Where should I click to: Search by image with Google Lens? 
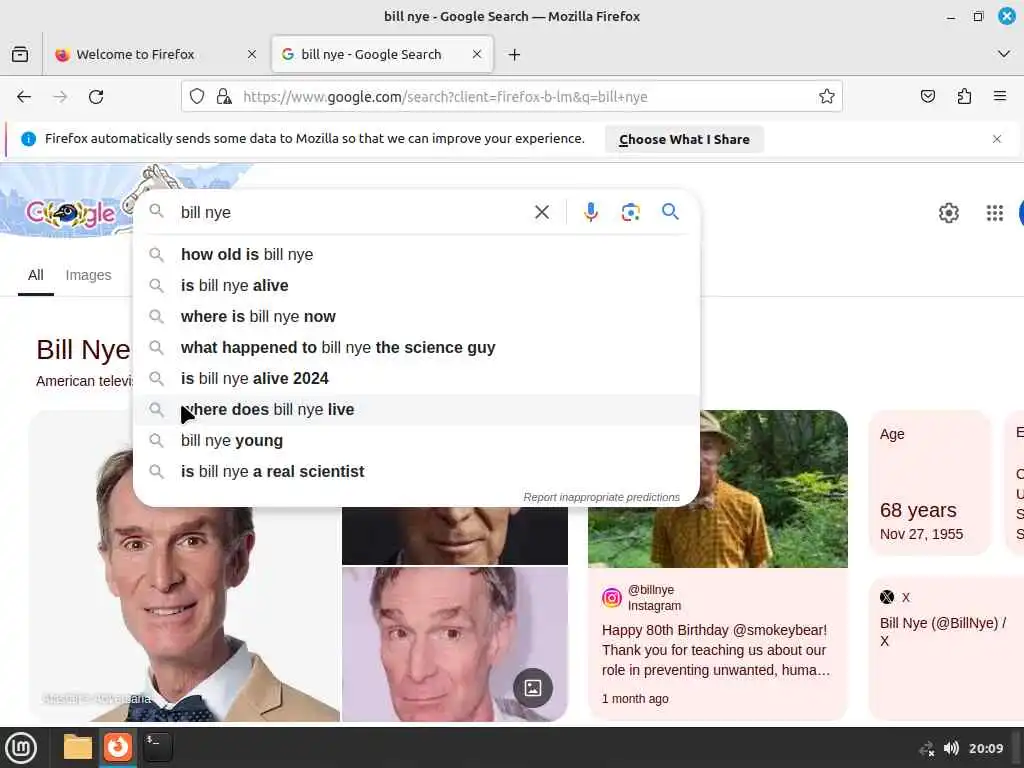tap(630, 212)
